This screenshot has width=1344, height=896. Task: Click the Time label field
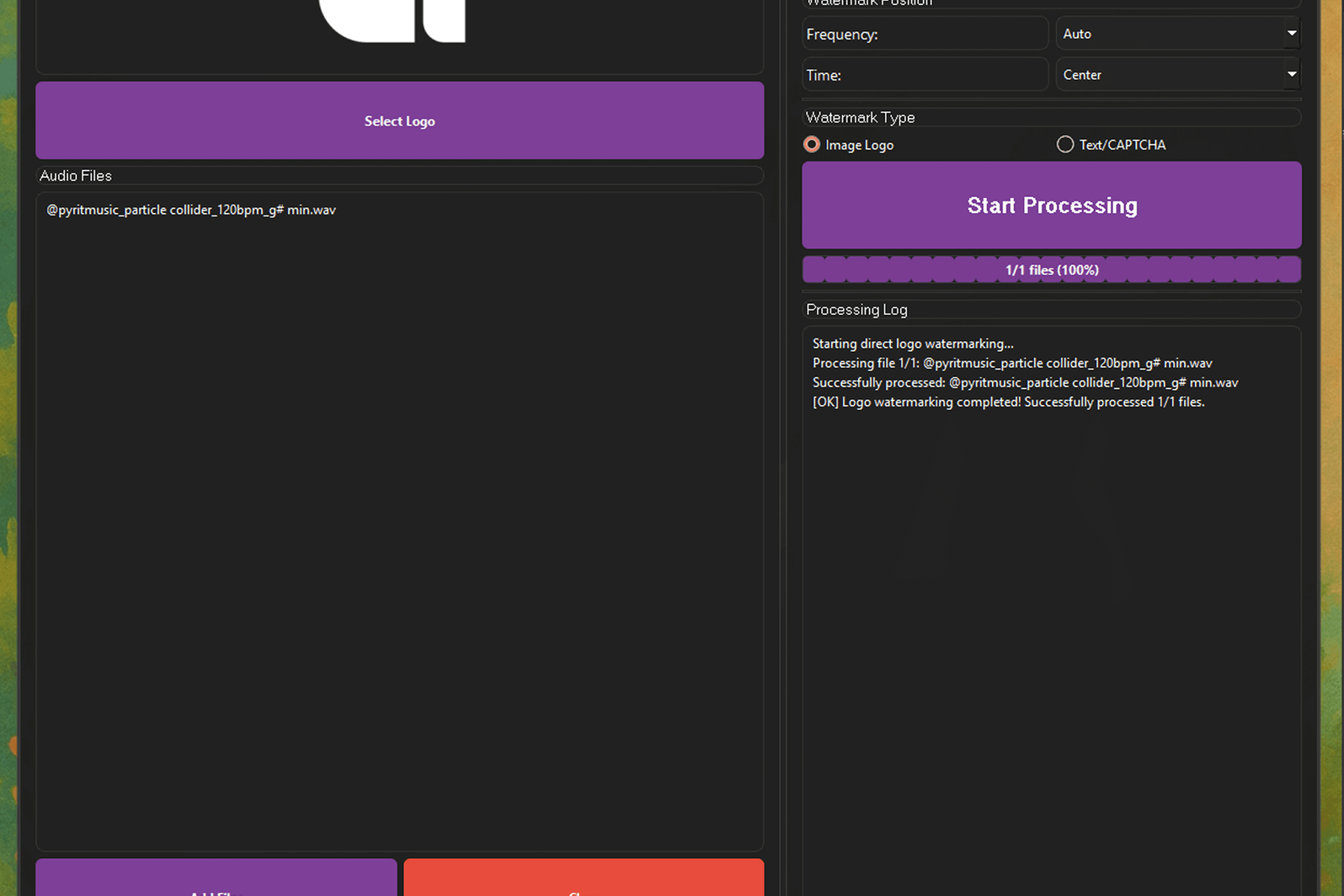(925, 75)
